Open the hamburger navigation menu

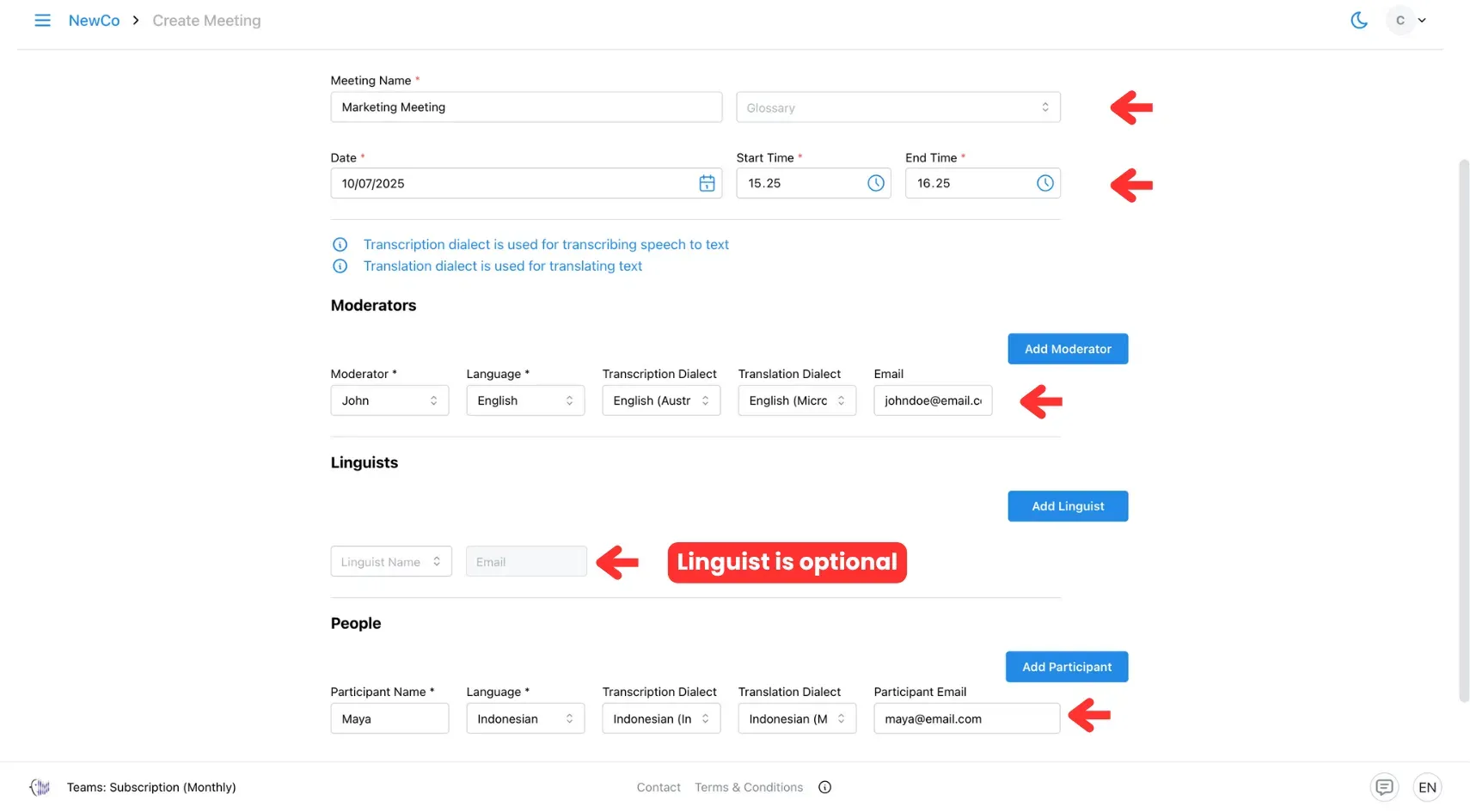pyautogui.click(x=42, y=20)
